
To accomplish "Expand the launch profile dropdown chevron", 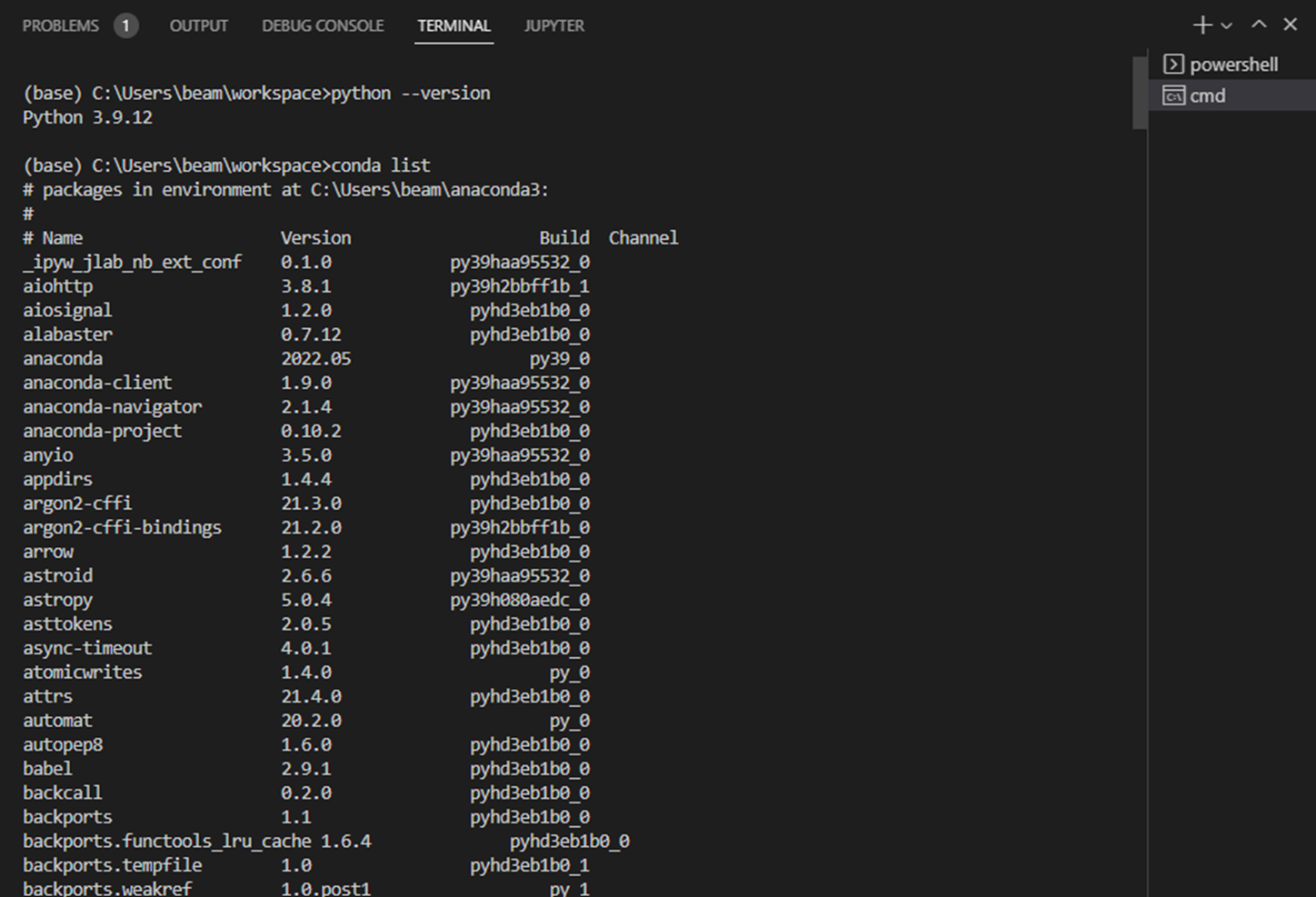I will [x=1226, y=26].
